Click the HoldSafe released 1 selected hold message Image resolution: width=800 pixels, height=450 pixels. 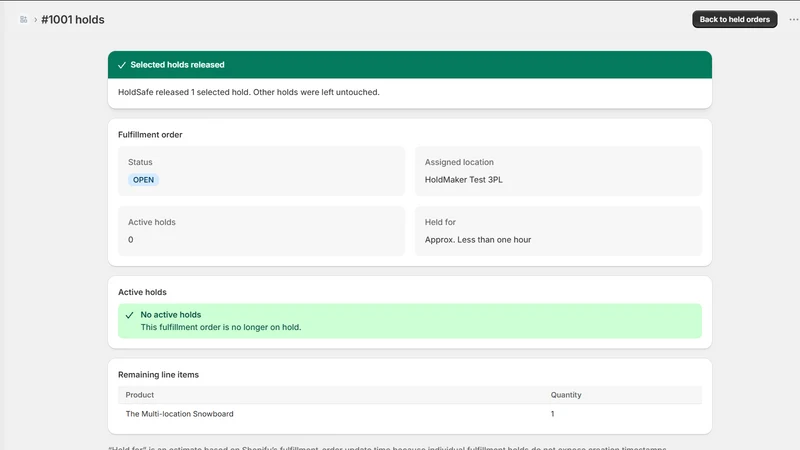[248, 92]
